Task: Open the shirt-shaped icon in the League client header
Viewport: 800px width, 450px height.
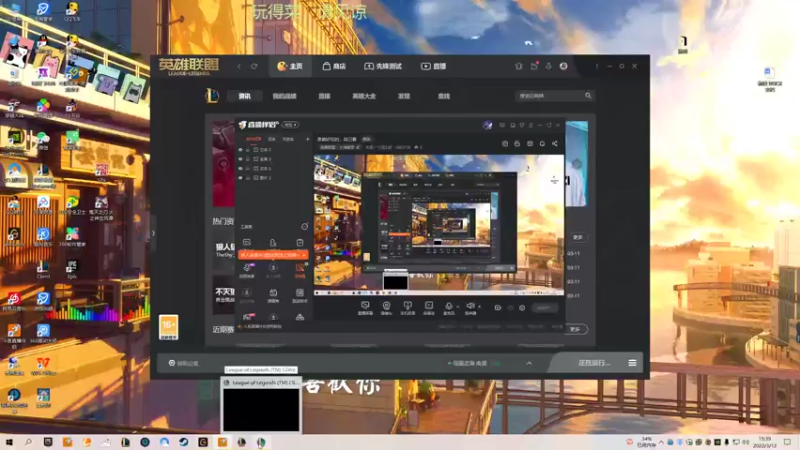Action: (x=518, y=66)
